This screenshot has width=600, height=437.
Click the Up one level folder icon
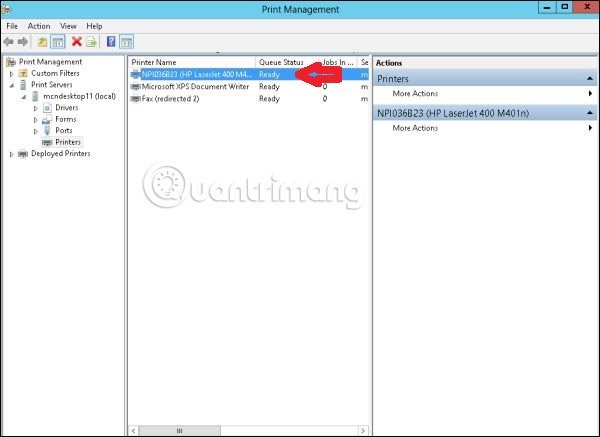pyautogui.click(x=42, y=42)
